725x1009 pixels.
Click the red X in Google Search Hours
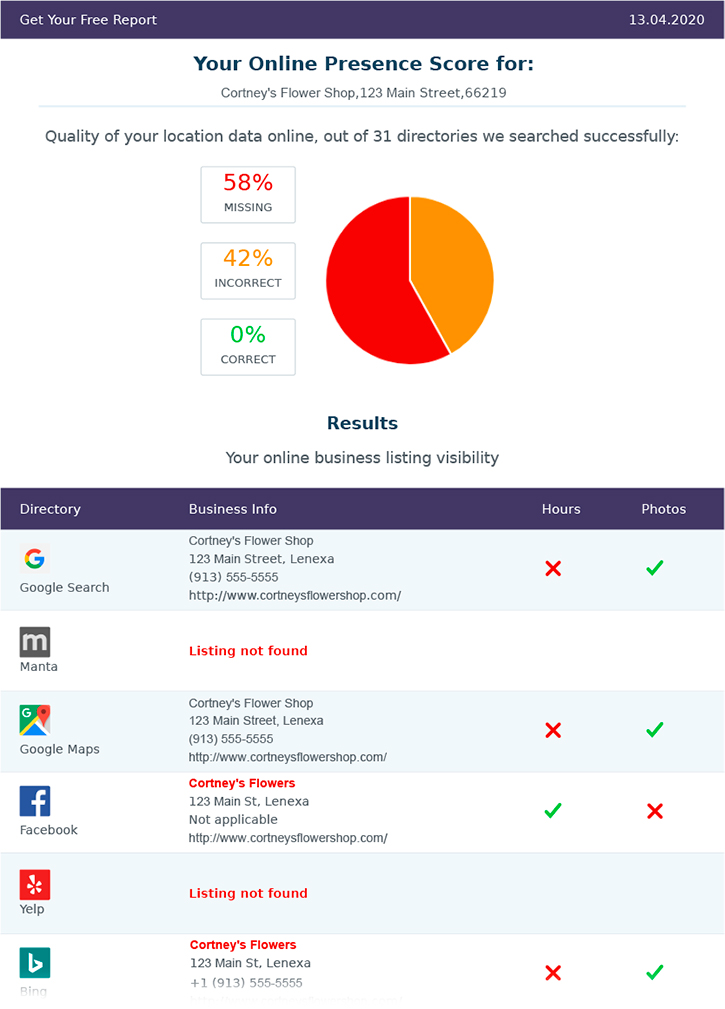(553, 569)
